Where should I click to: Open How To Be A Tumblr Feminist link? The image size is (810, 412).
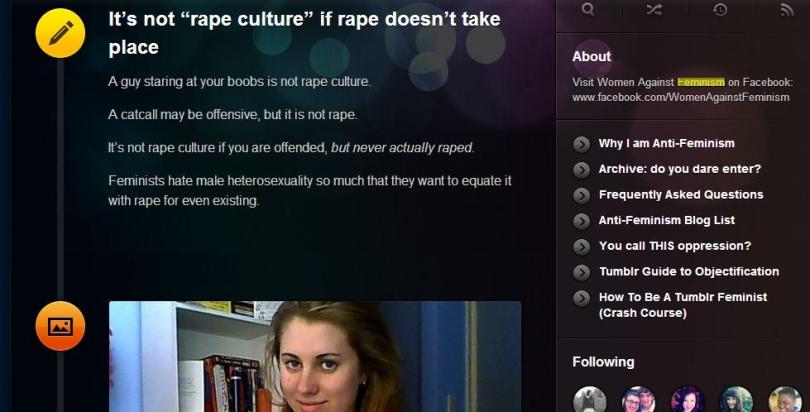[x=683, y=305]
